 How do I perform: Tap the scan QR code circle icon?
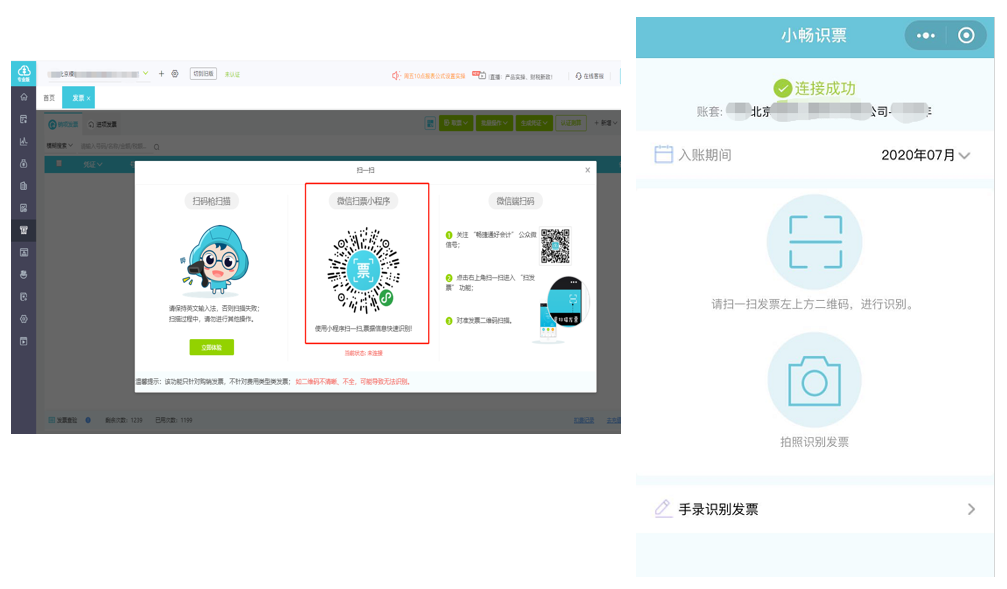[x=815, y=242]
